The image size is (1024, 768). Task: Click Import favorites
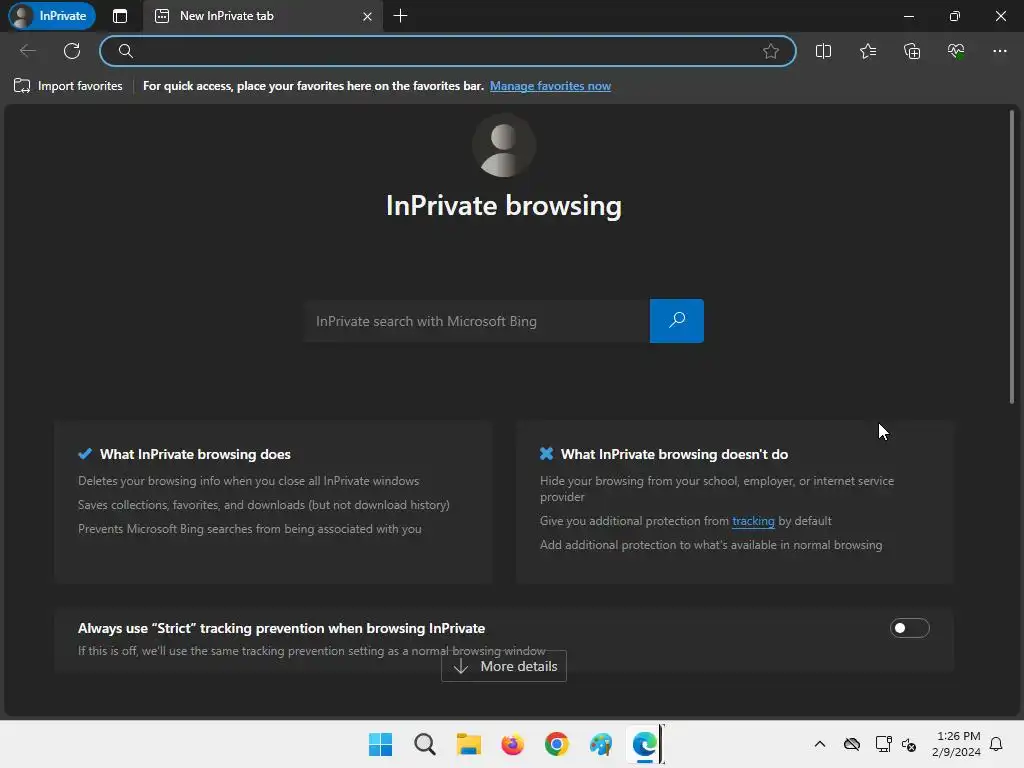[x=68, y=86]
